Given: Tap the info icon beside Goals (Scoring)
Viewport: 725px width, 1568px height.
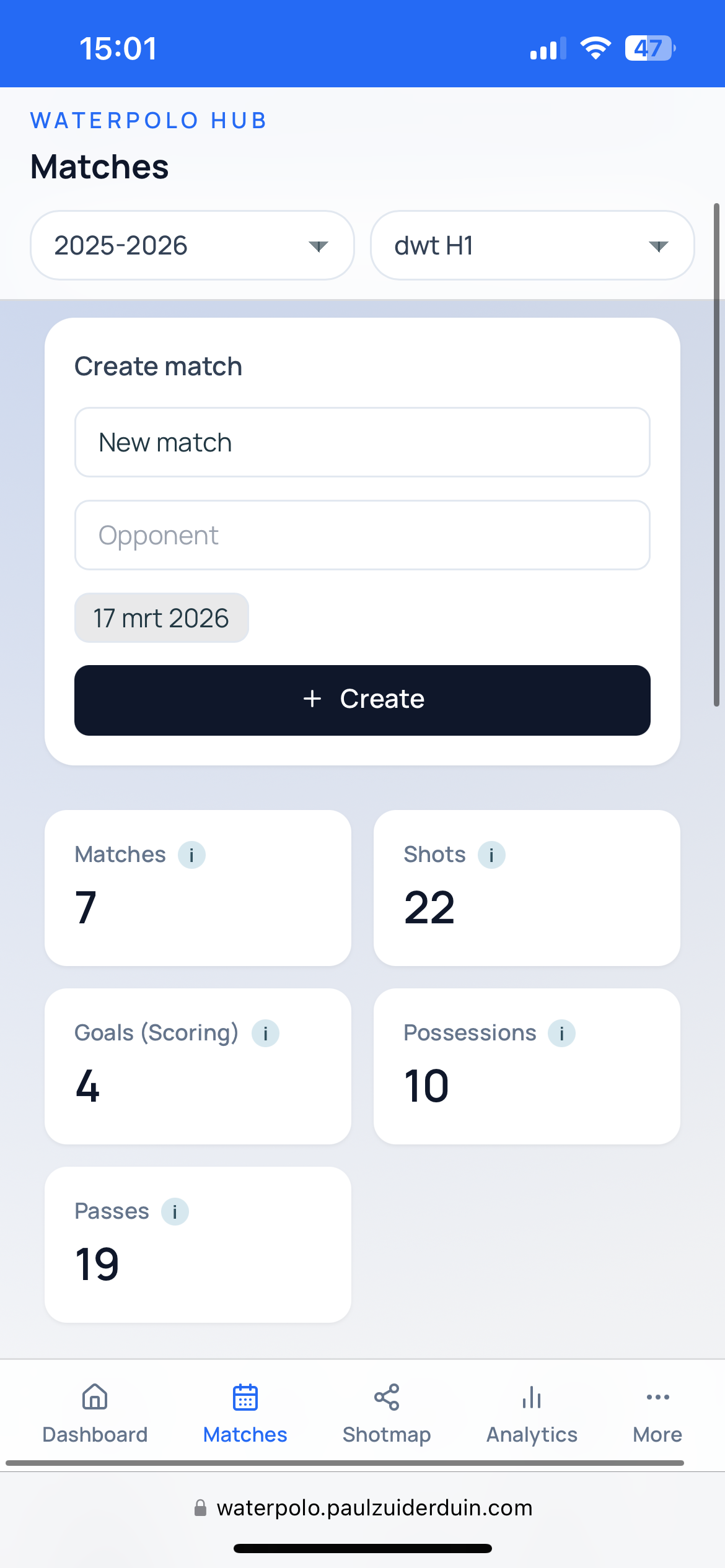Looking at the screenshot, I should pos(265,1033).
